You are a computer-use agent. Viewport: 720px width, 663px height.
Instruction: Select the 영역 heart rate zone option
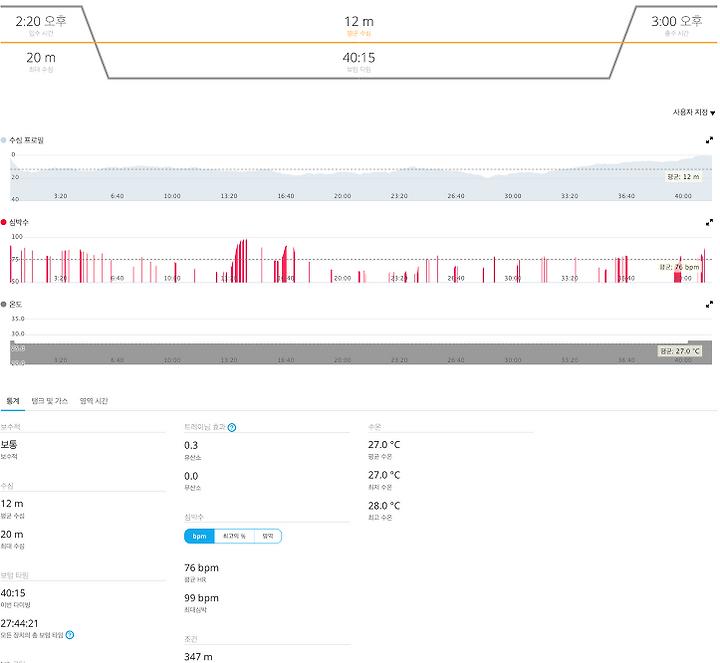[x=268, y=536]
